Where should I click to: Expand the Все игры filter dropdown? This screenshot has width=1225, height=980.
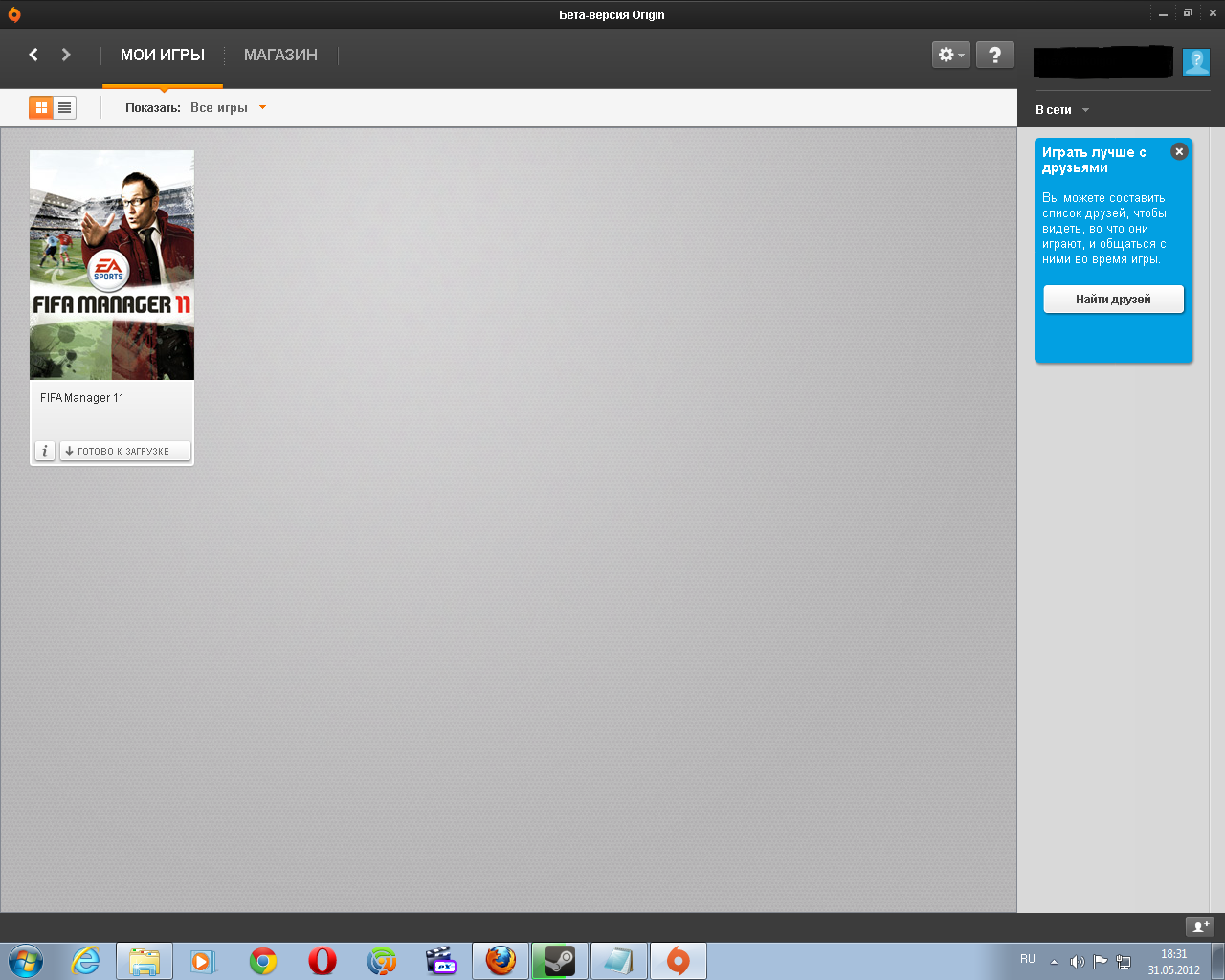click(228, 107)
